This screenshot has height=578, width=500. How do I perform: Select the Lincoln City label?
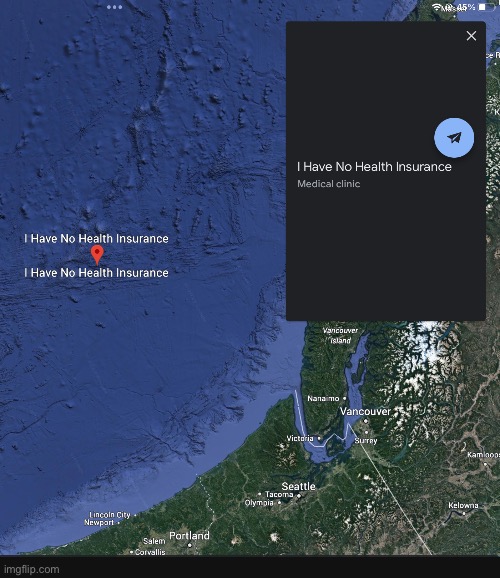(x=110, y=515)
